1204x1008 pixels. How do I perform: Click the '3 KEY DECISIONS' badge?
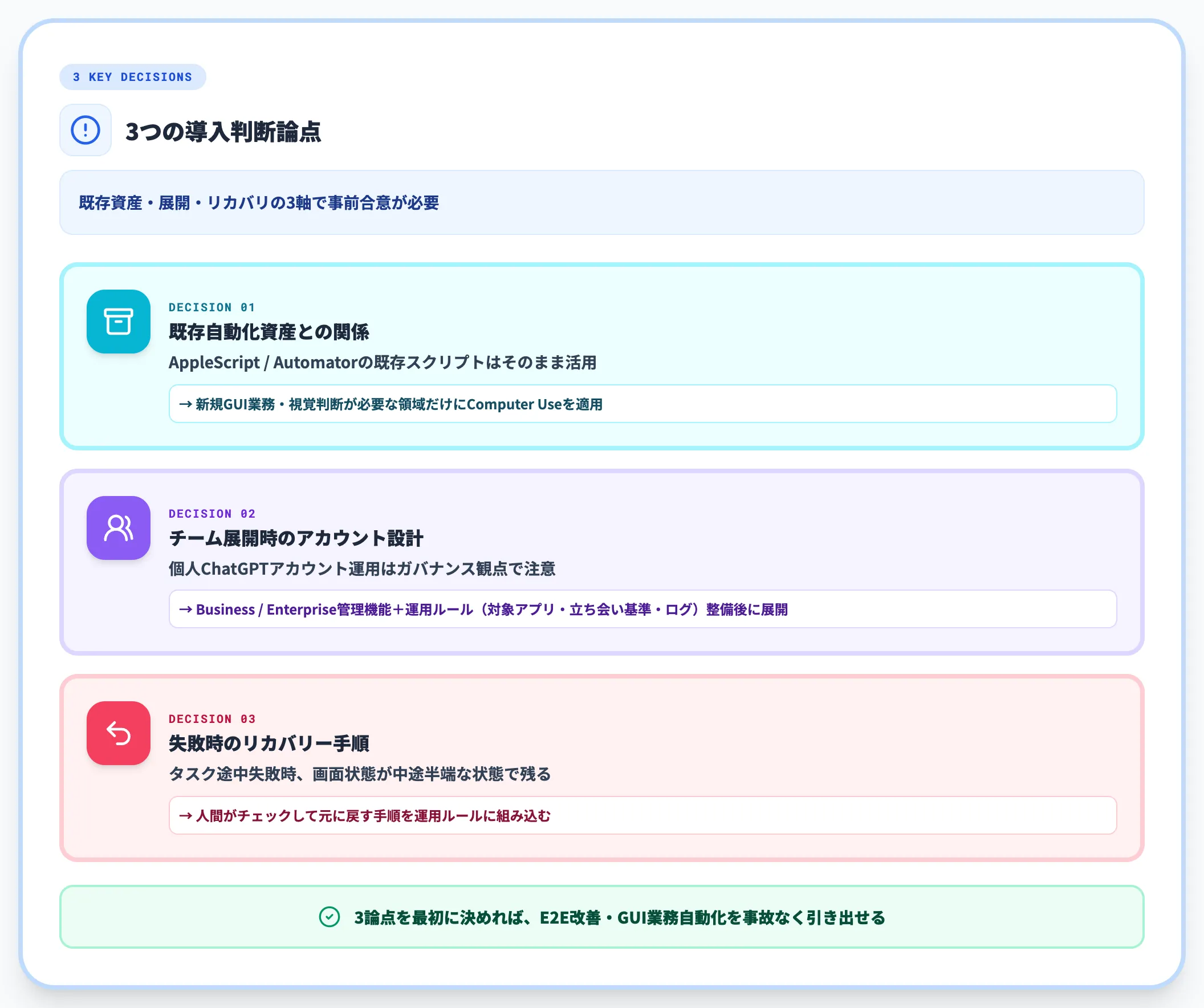132,77
